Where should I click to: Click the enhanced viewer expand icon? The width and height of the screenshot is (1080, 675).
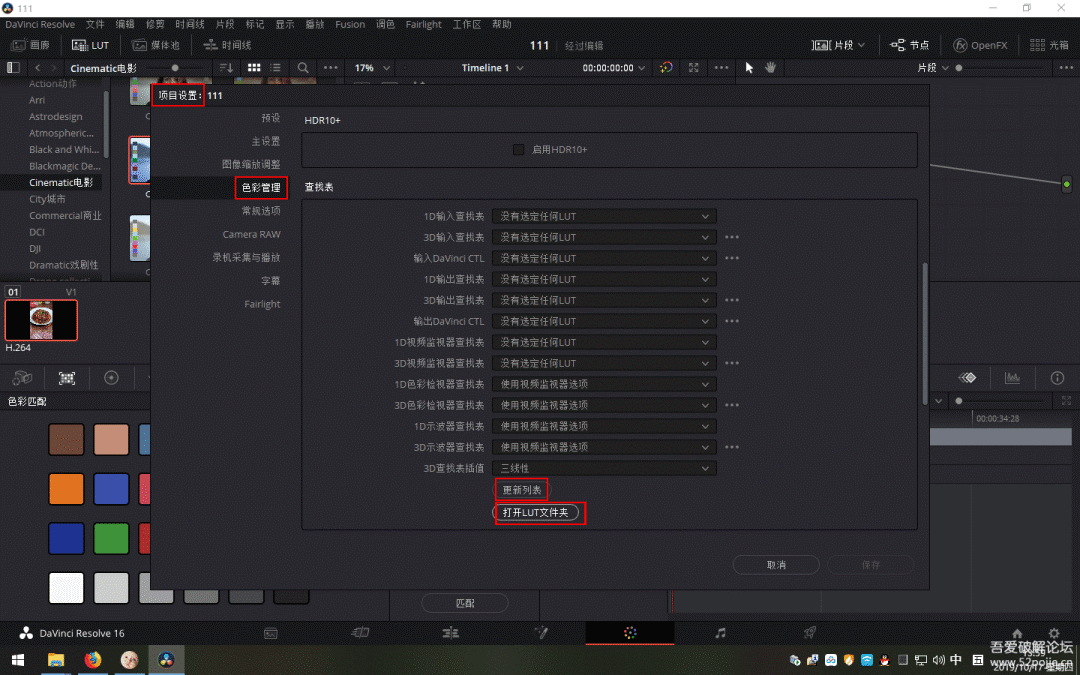[x=694, y=68]
